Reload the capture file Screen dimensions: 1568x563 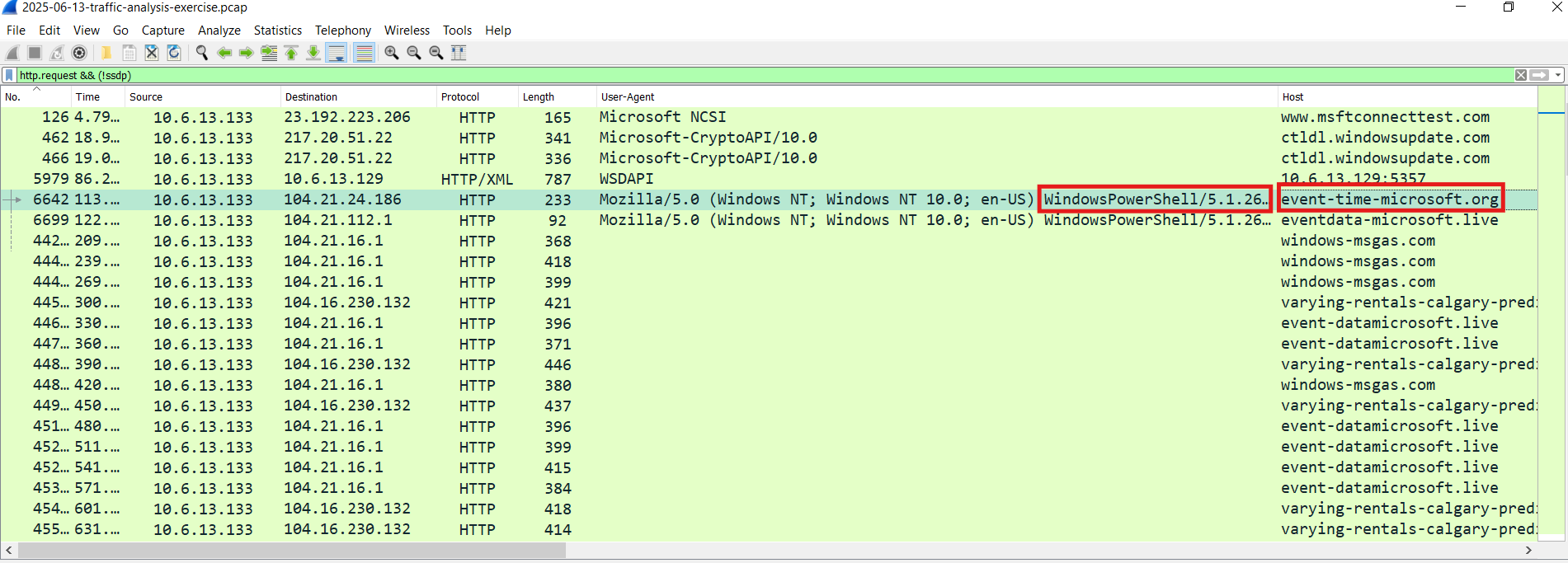click(x=174, y=53)
